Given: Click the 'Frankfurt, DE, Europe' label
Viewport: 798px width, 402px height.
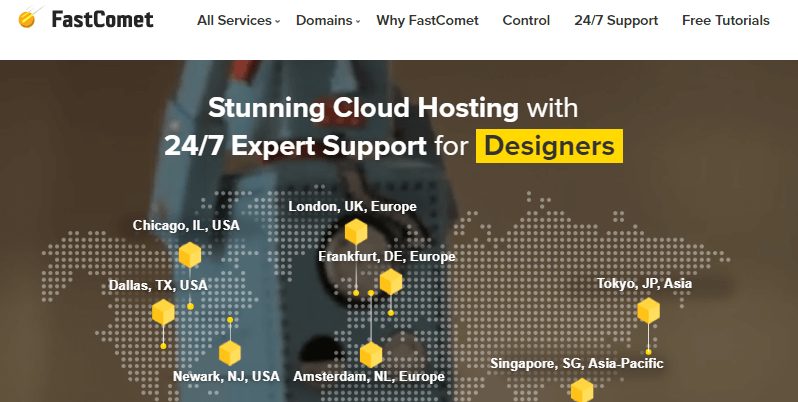Looking at the screenshot, I should (x=387, y=256).
